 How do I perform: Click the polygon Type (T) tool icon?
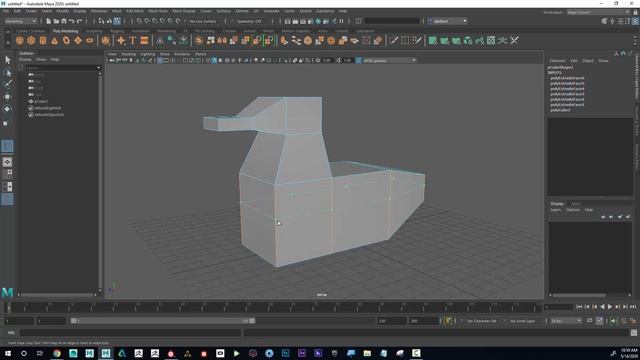133,40
